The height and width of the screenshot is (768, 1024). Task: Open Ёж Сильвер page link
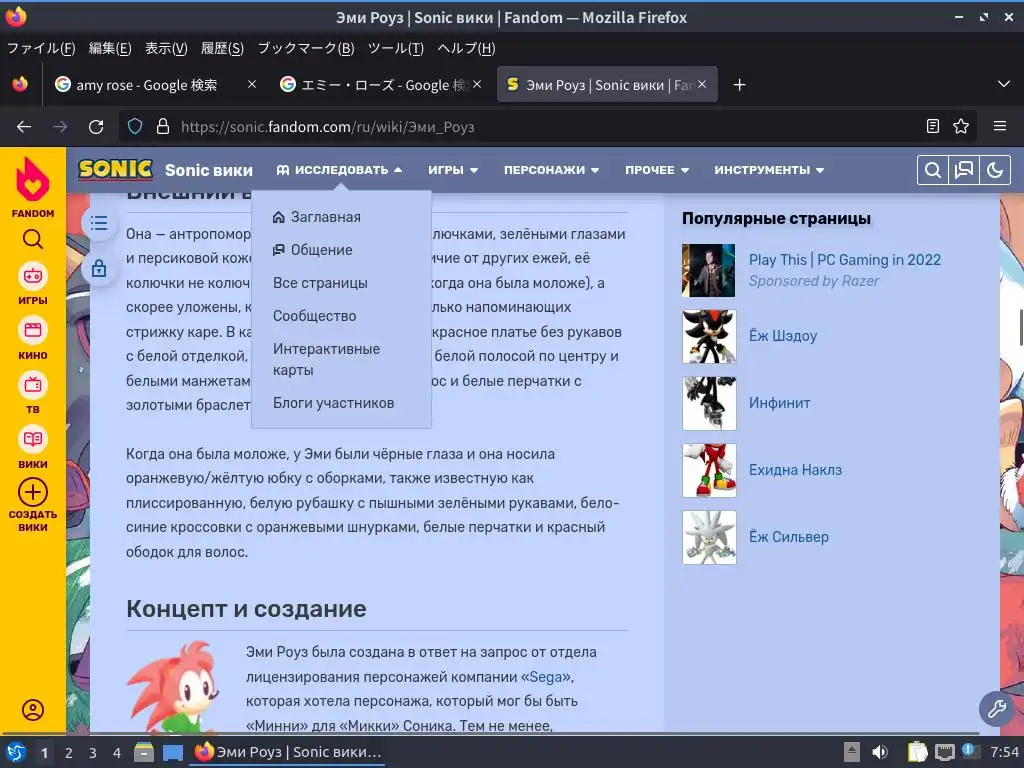(x=788, y=537)
